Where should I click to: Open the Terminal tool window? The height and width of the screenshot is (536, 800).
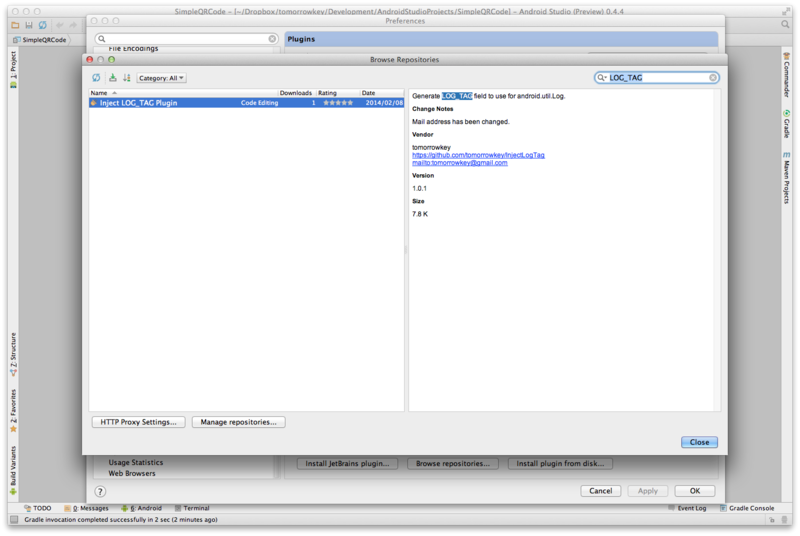192,508
